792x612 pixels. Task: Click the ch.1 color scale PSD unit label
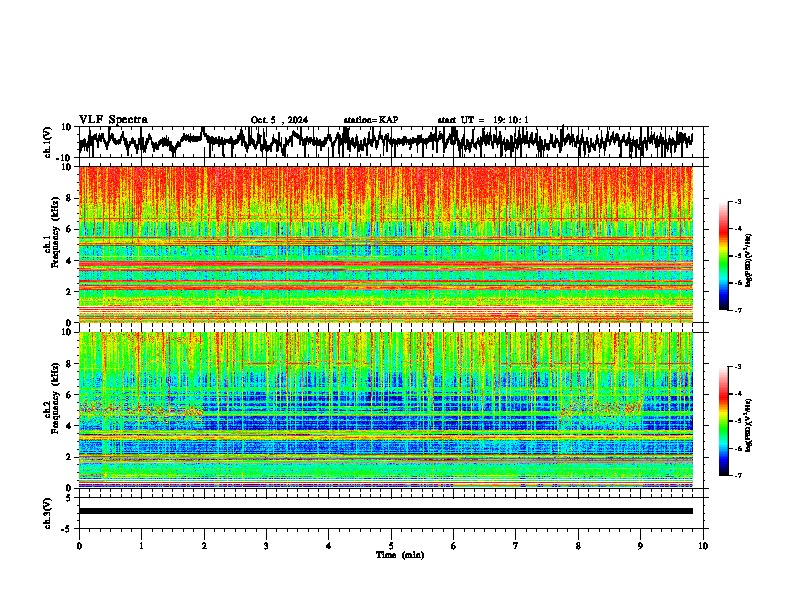click(x=749, y=261)
